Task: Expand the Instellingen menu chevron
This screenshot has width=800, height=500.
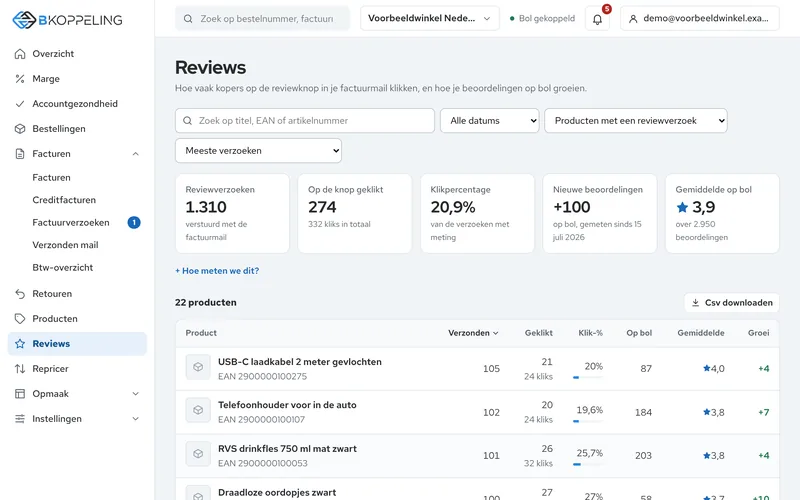Action: (x=136, y=418)
